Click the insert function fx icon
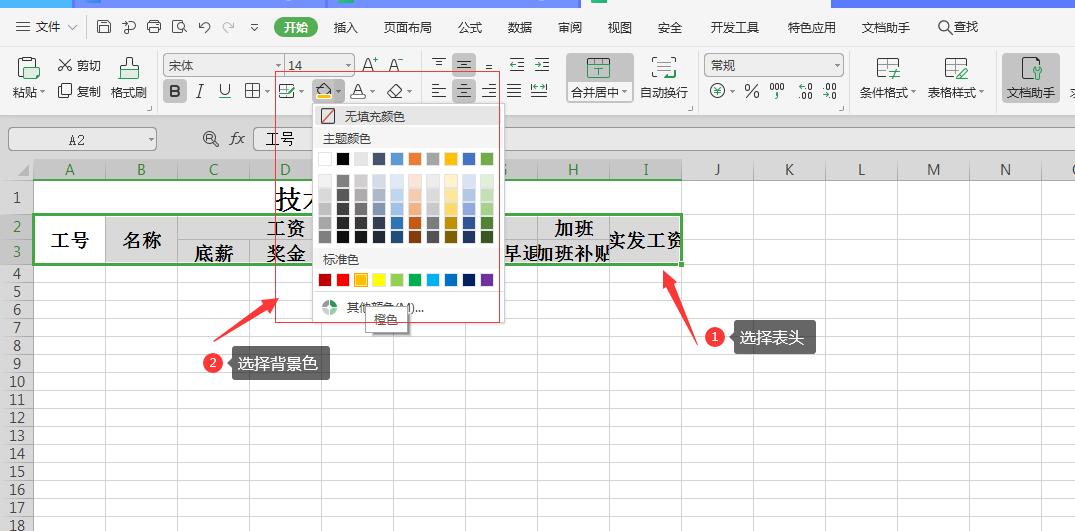This screenshot has height=531, width=1075. click(237, 139)
